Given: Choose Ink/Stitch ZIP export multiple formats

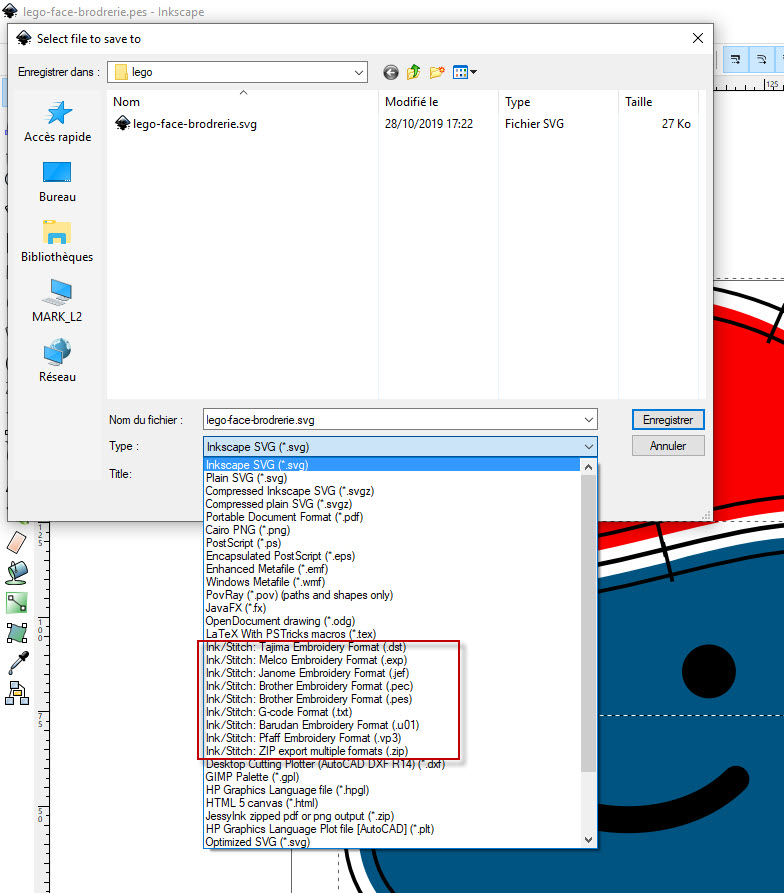Looking at the screenshot, I should [392, 751].
